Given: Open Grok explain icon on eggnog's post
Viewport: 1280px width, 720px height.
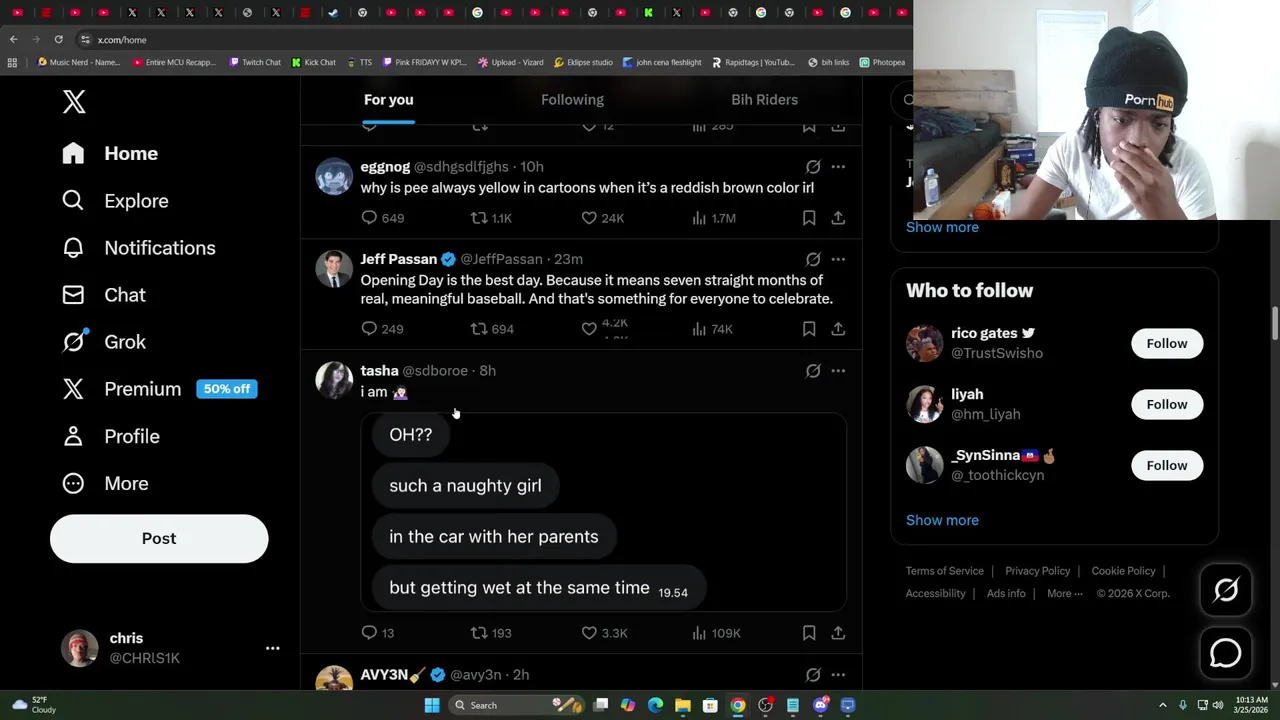Looking at the screenshot, I should (x=813, y=167).
